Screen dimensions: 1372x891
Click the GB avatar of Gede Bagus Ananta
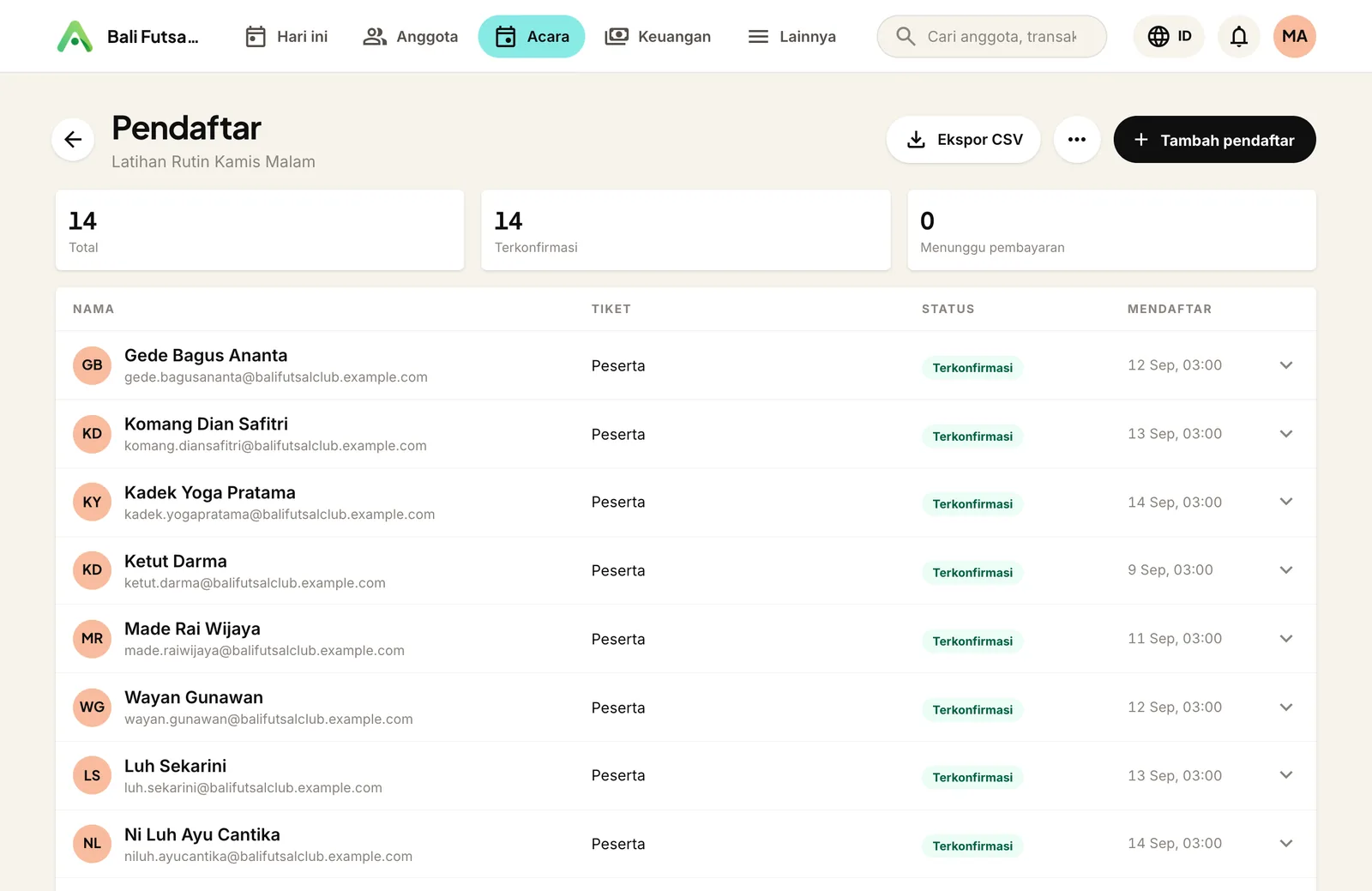(x=92, y=365)
